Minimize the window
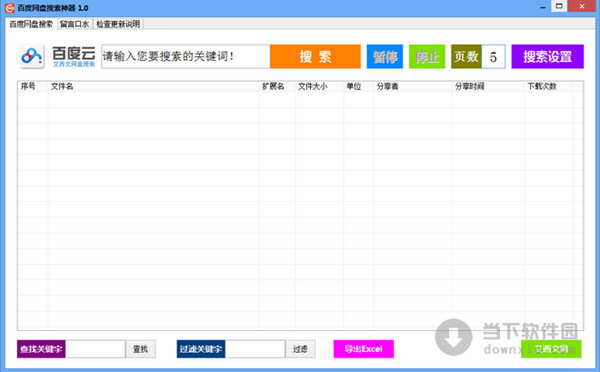 (543, 7)
